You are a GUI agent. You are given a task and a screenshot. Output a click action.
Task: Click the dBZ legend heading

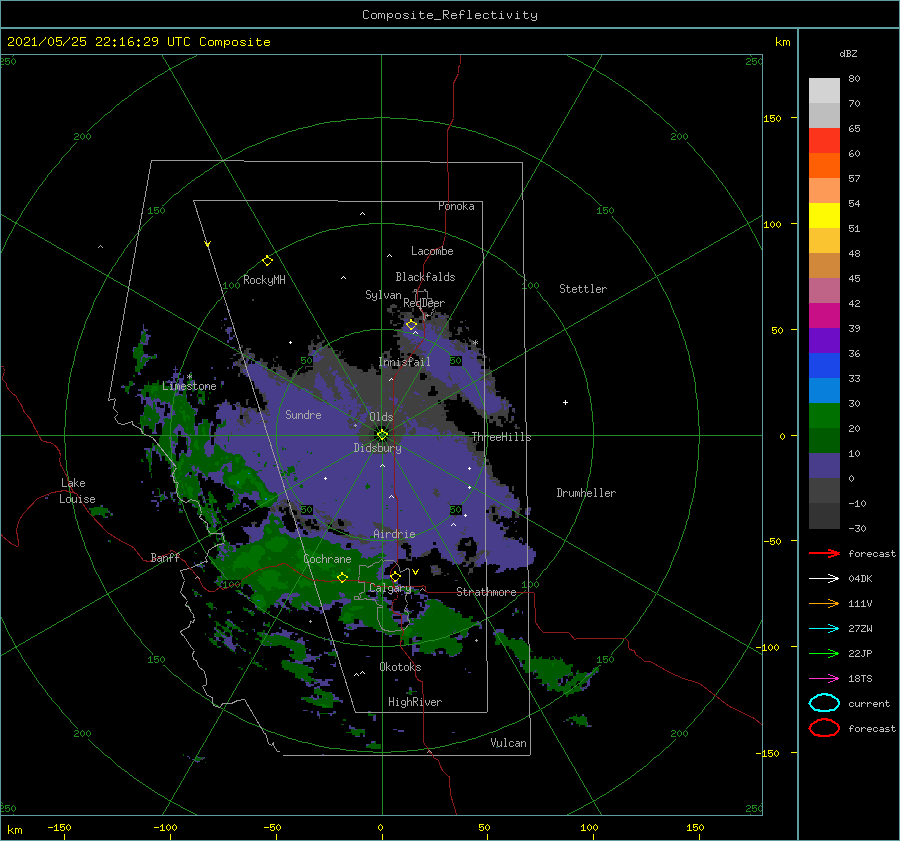848,53
